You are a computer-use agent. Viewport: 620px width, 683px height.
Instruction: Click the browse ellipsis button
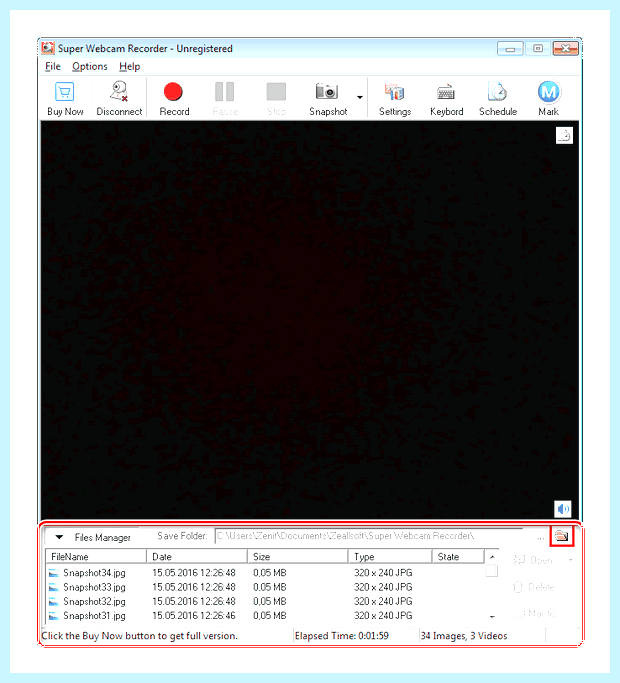tap(541, 538)
